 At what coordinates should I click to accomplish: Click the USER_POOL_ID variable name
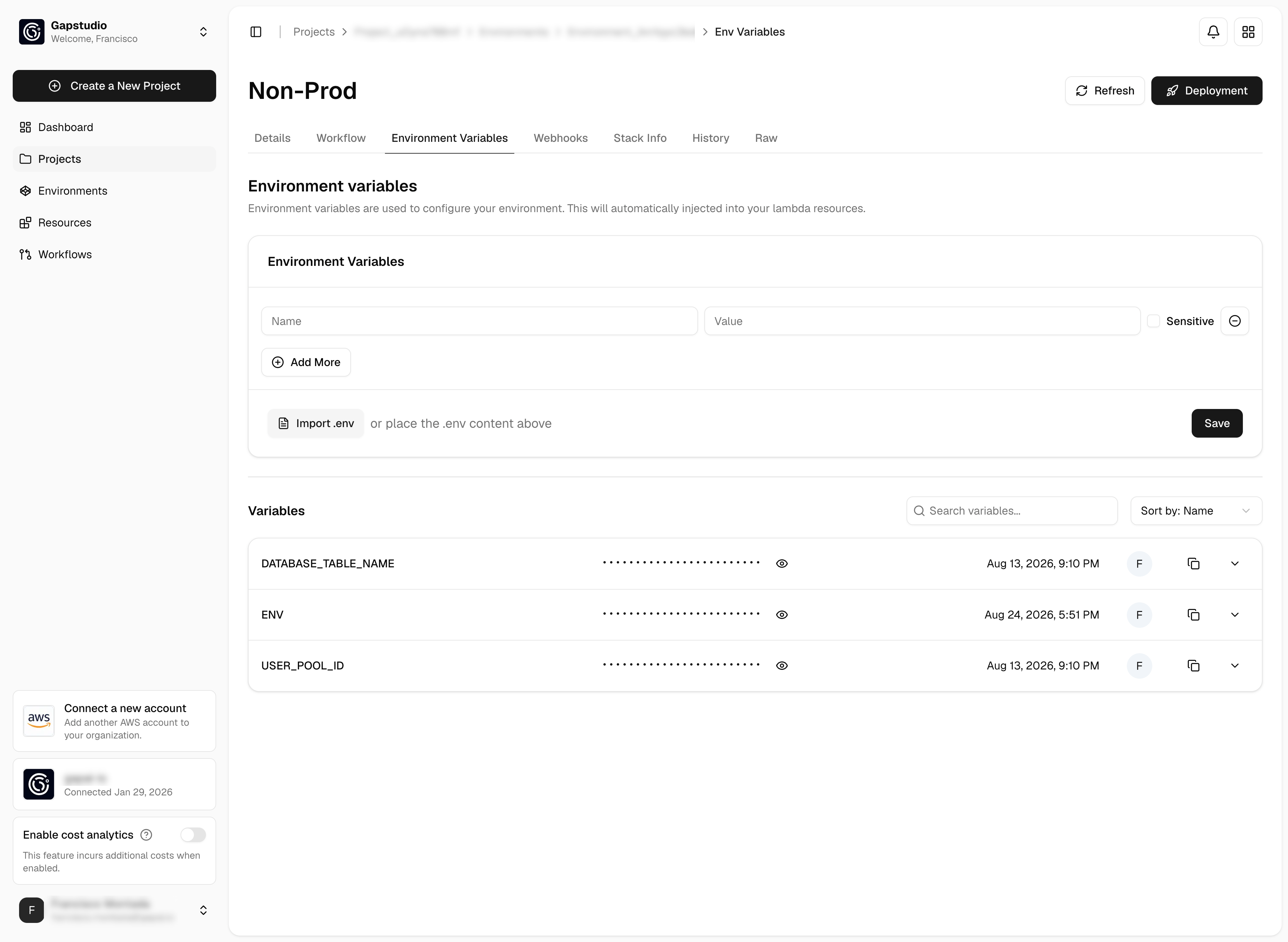point(303,665)
